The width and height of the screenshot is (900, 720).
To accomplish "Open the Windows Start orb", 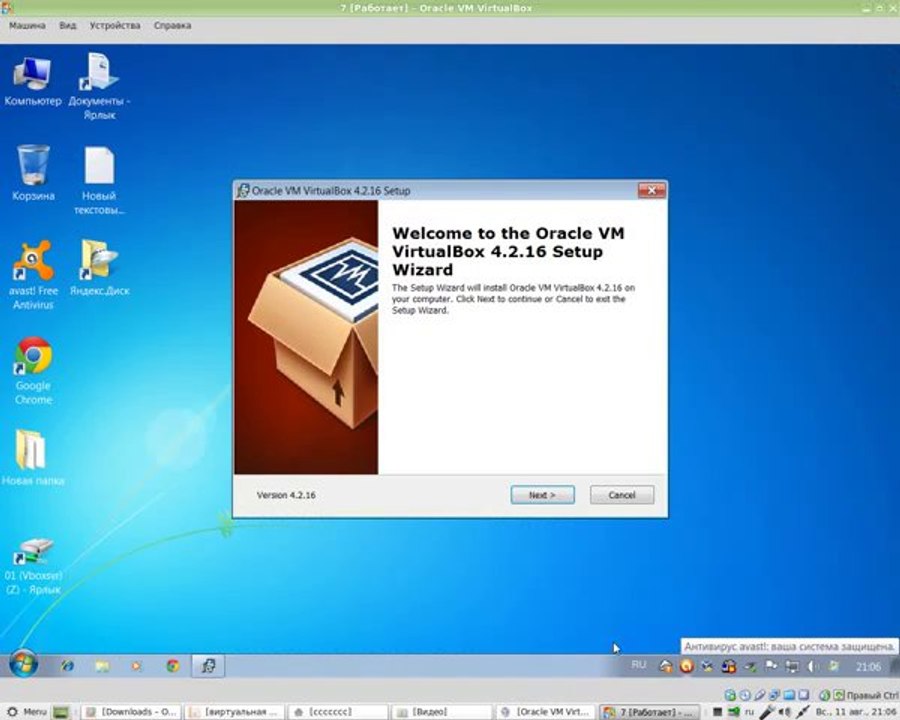I will point(24,665).
